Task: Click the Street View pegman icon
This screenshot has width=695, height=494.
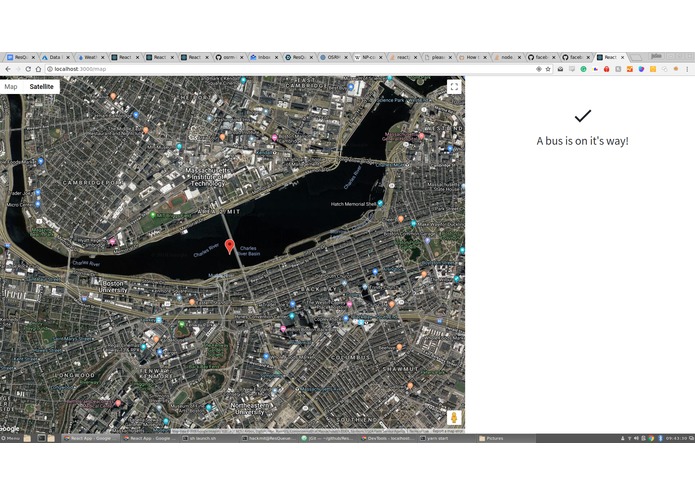Action: coord(454,417)
